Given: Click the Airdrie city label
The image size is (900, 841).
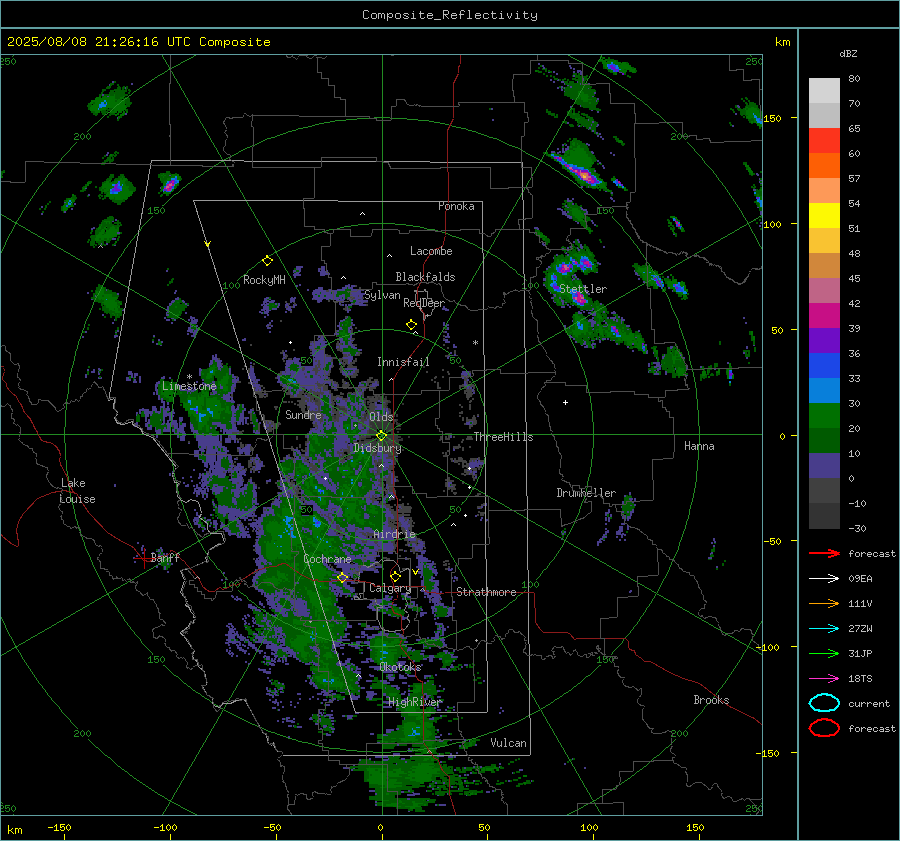Looking at the screenshot, I should pos(394,534).
